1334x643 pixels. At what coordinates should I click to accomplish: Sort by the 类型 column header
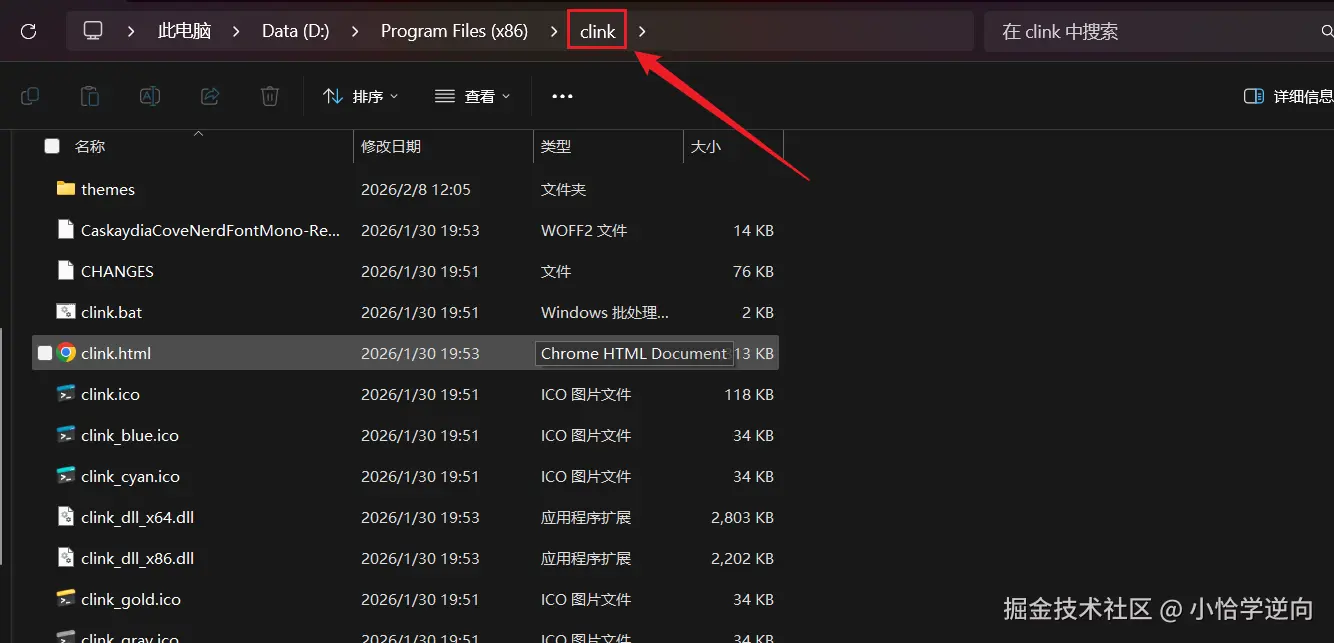pyautogui.click(x=556, y=146)
